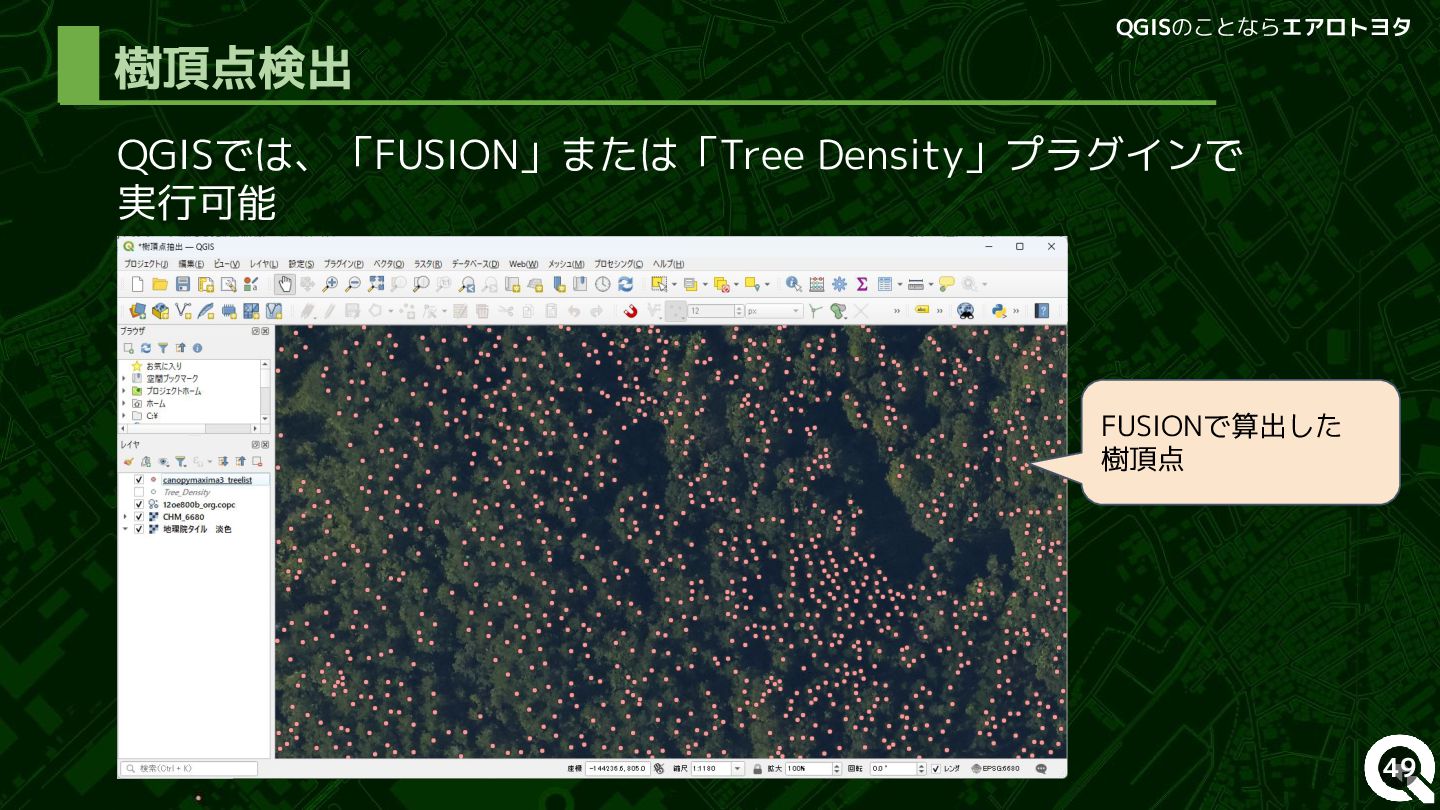Viewport: 1440px width, 810px height.
Task: Click the Zoom Full extent icon
Action: click(376, 285)
